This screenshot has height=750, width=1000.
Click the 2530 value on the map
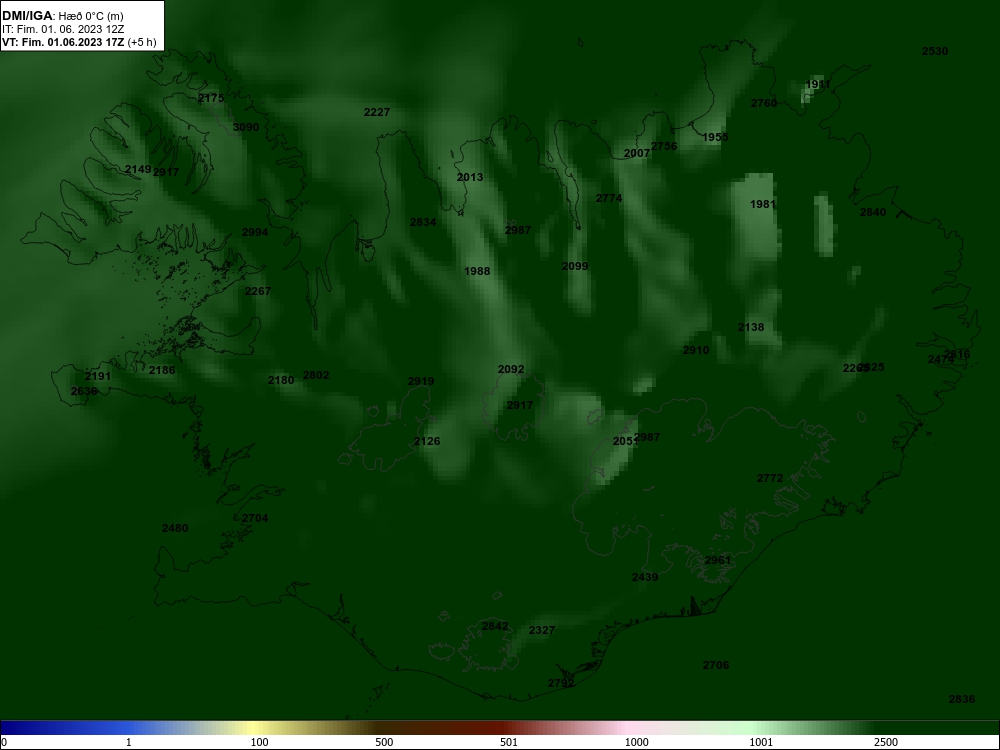pyautogui.click(x=935, y=51)
